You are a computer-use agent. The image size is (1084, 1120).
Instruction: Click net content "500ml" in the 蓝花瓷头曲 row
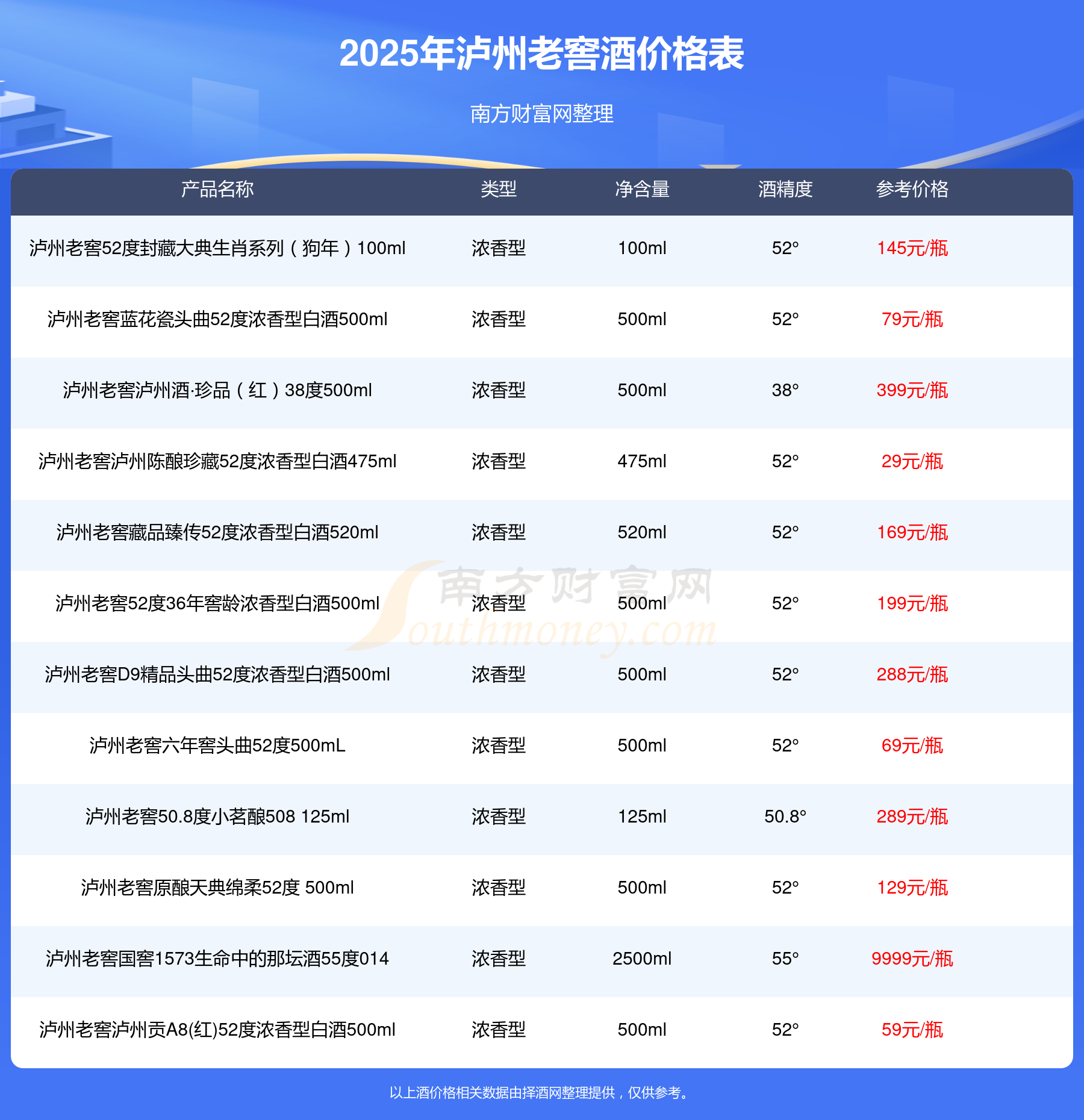[x=642, y=319]
